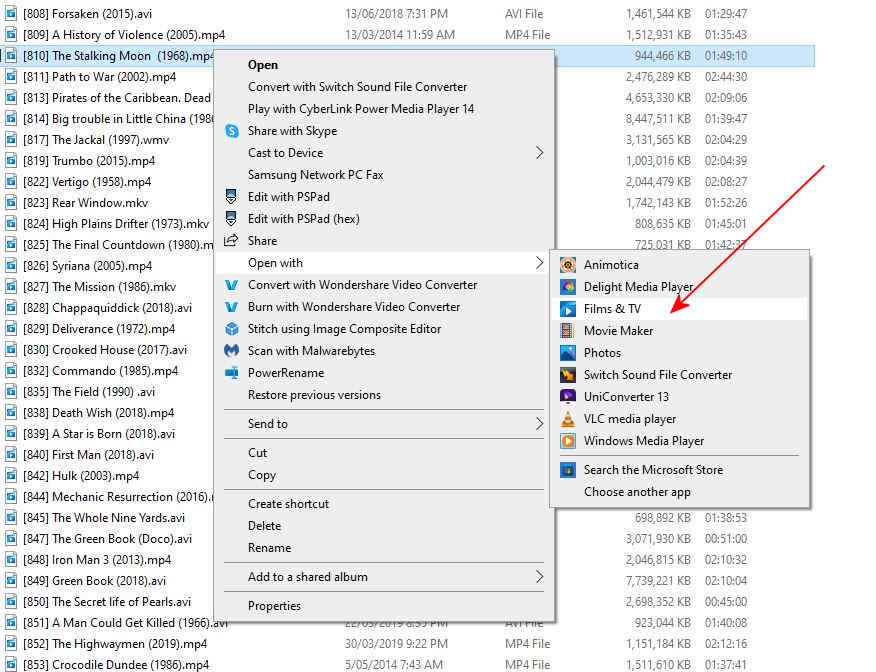Select file [839] A Star is Born (2018).avi
The image size is (876, 672).
click(99, 434)
